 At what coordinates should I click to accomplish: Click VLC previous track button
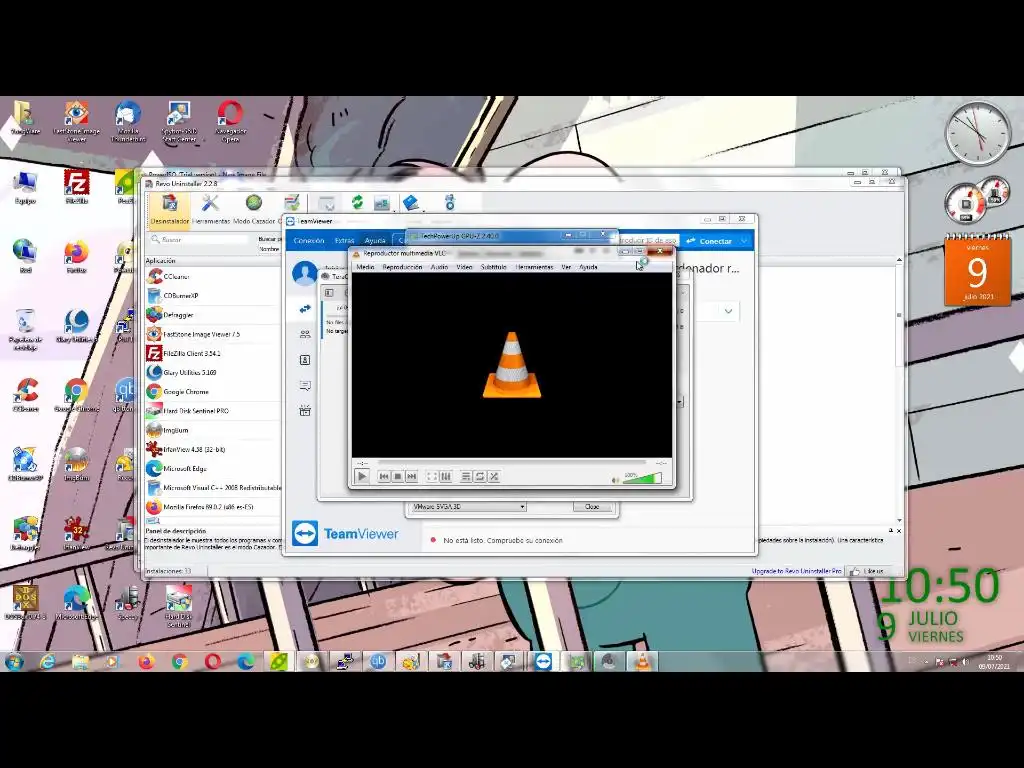pyautogui.click(x=384, y=477)
